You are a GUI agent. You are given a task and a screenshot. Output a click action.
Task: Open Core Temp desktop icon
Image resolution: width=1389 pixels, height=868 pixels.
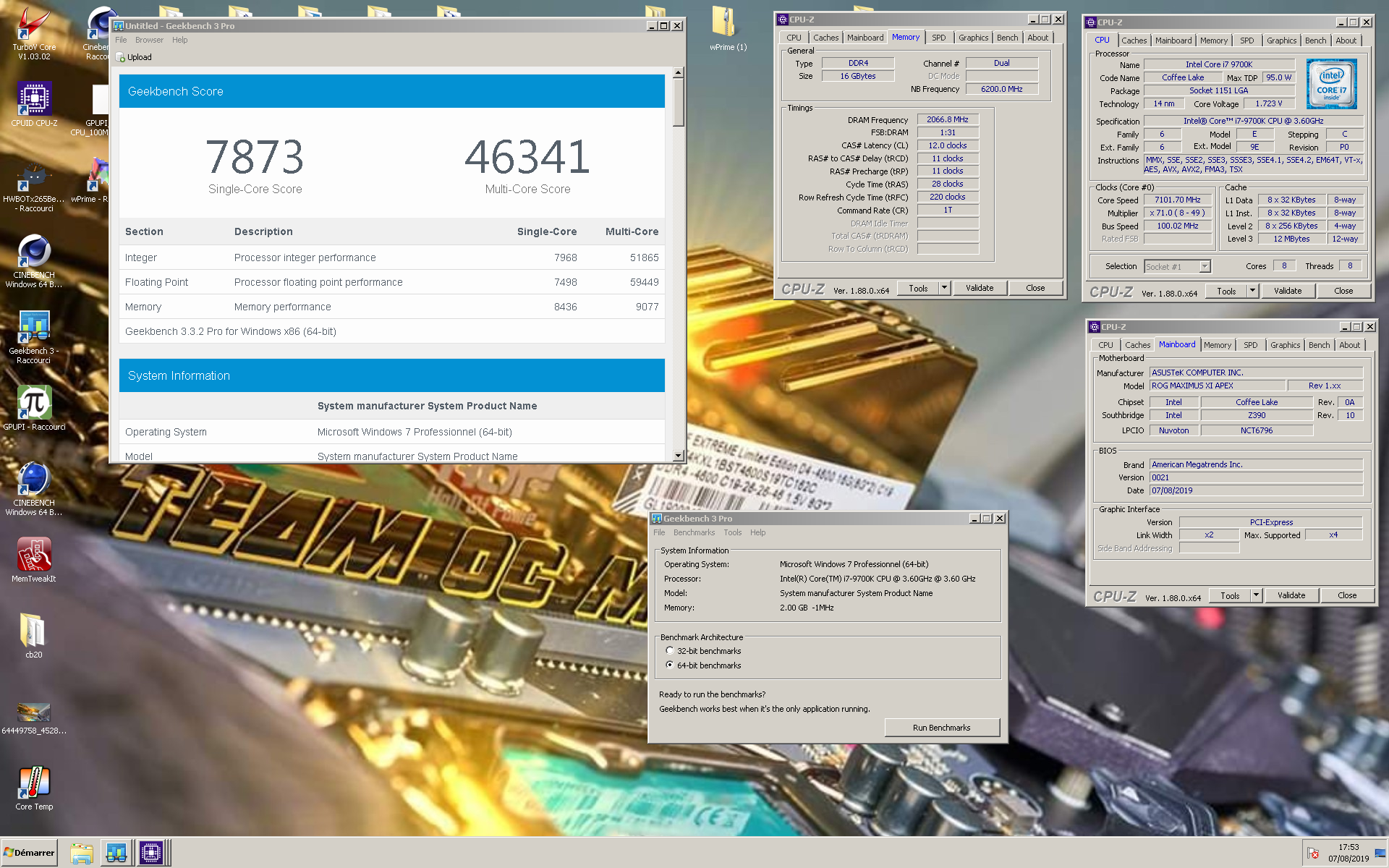(33, 788)
